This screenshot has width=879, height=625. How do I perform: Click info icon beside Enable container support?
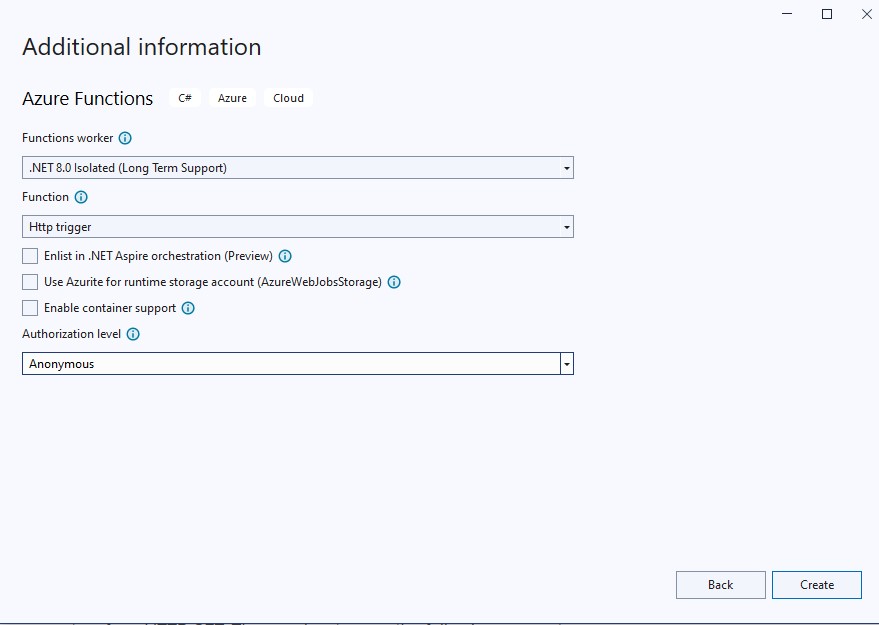pyautogui.click(x=188, y=308)
